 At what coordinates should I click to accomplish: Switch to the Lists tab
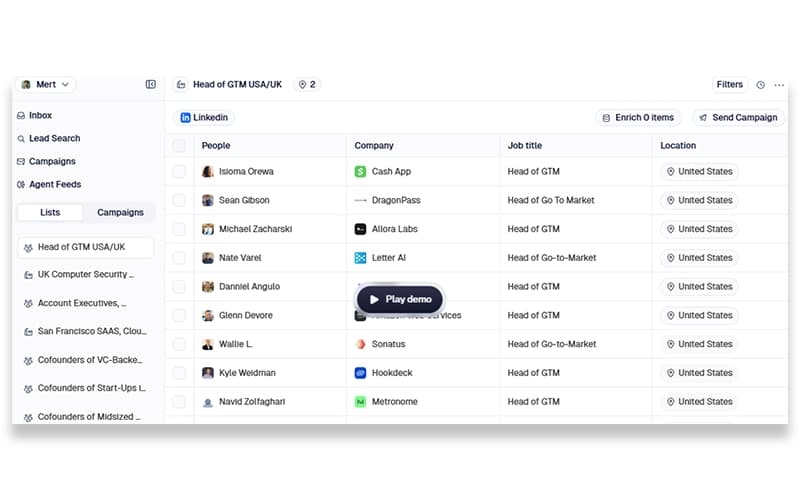(x=50, y=212)
